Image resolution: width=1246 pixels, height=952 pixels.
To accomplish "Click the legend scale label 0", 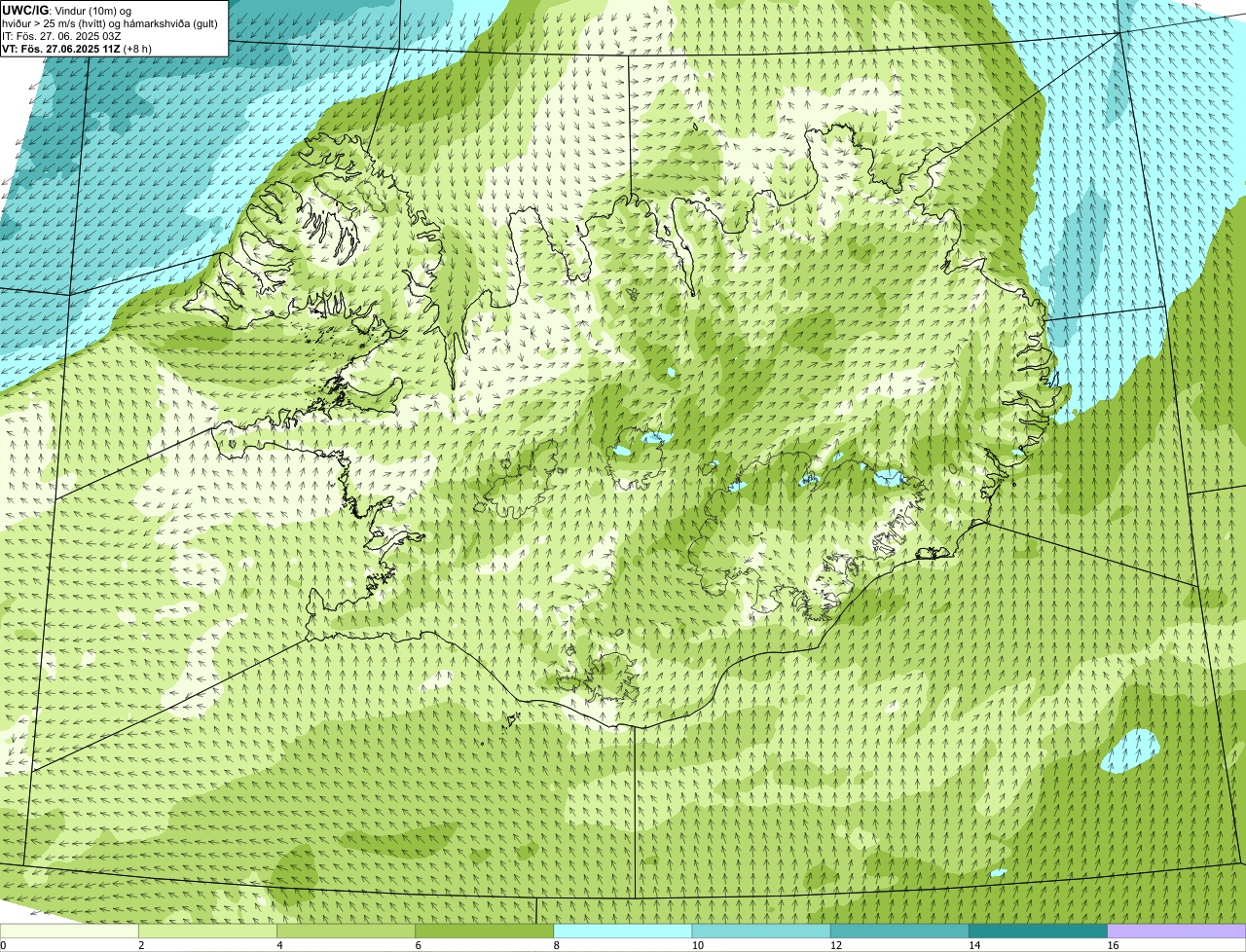I will [x=3, y=945].
